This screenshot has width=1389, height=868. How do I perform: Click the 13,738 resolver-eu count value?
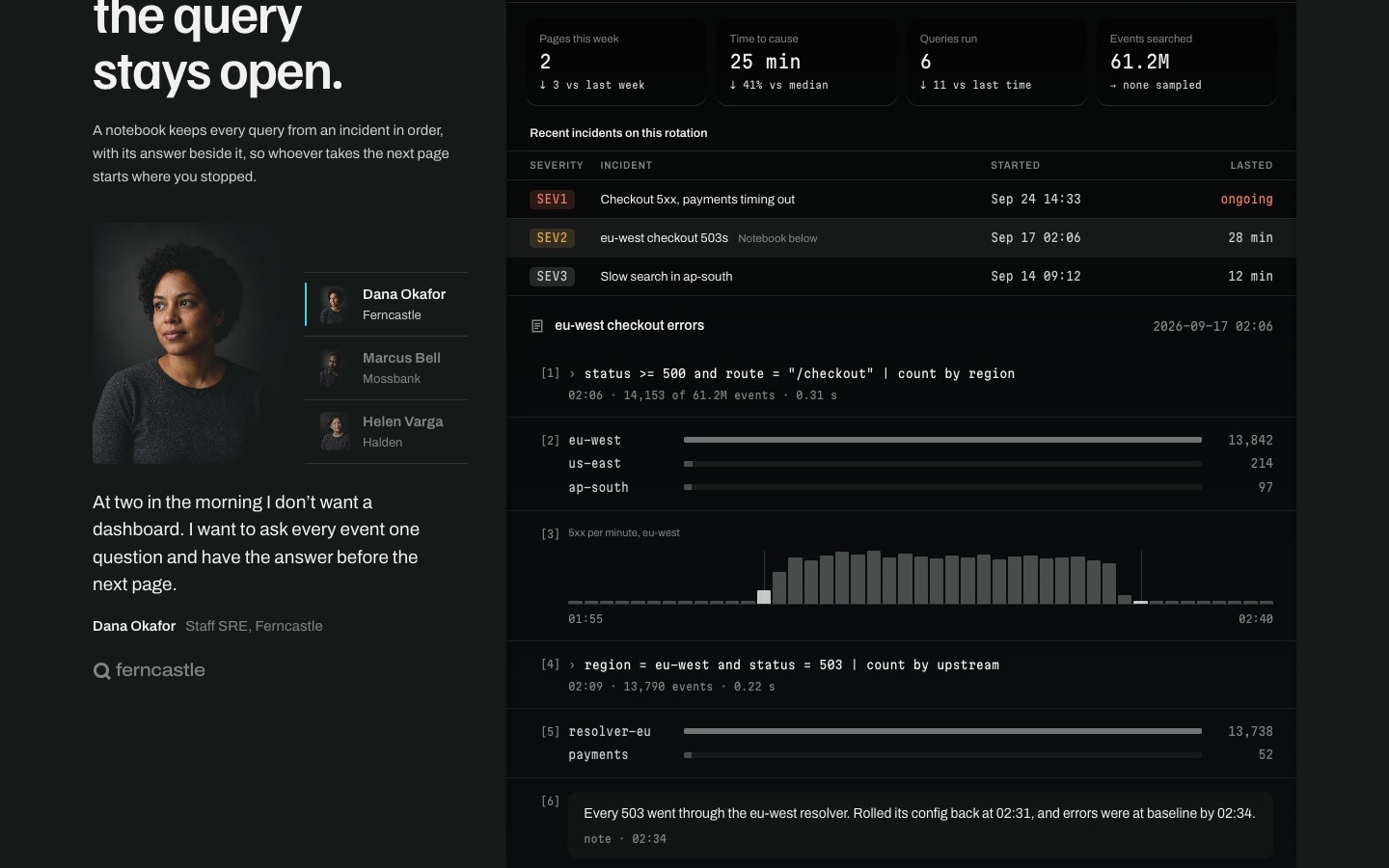[x=1250, y=732]
